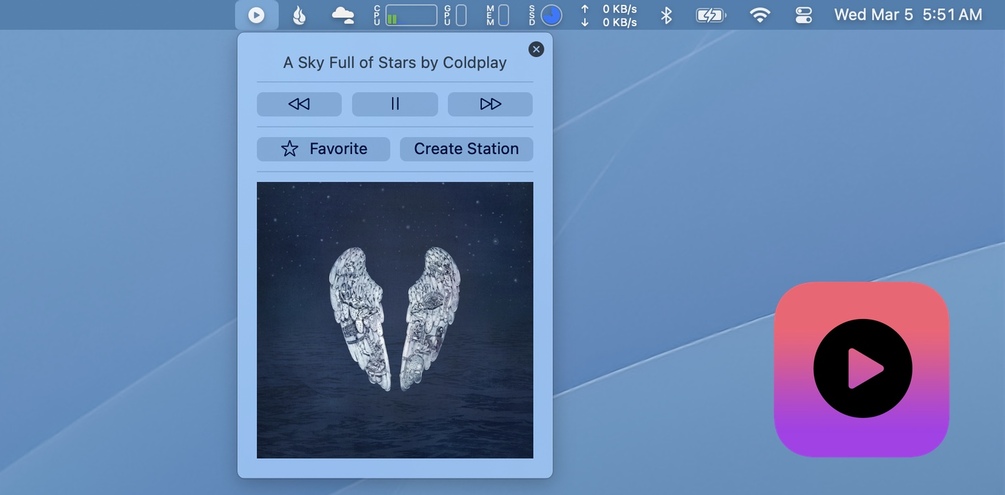
Task: Open the flame icon in menu bar
Action: pyautogui.click(x=299, y=15)
